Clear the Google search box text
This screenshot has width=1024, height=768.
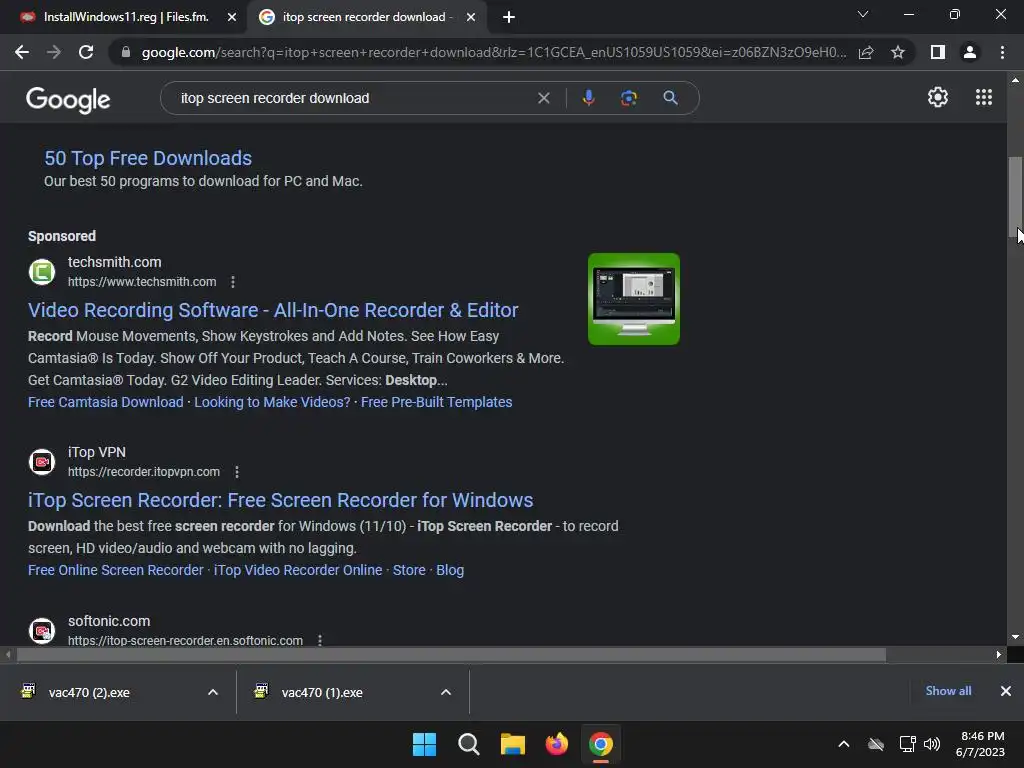click(543, 98)
